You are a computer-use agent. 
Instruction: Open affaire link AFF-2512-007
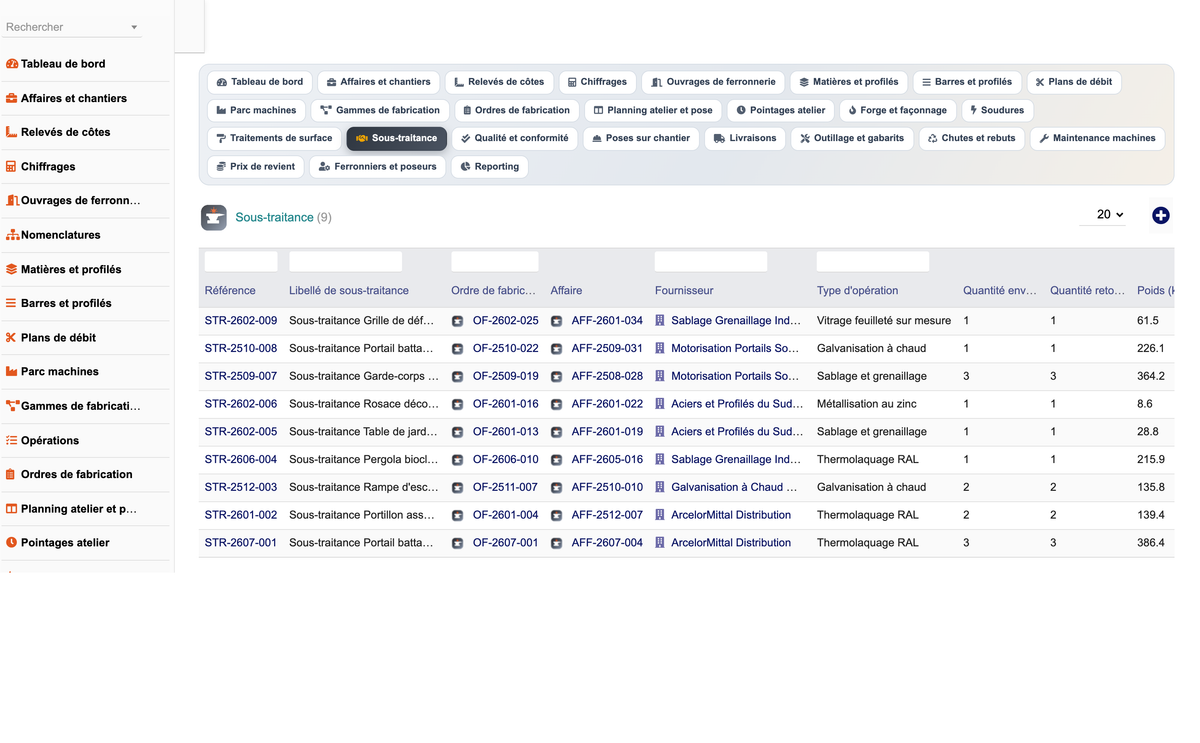[607, 515]
